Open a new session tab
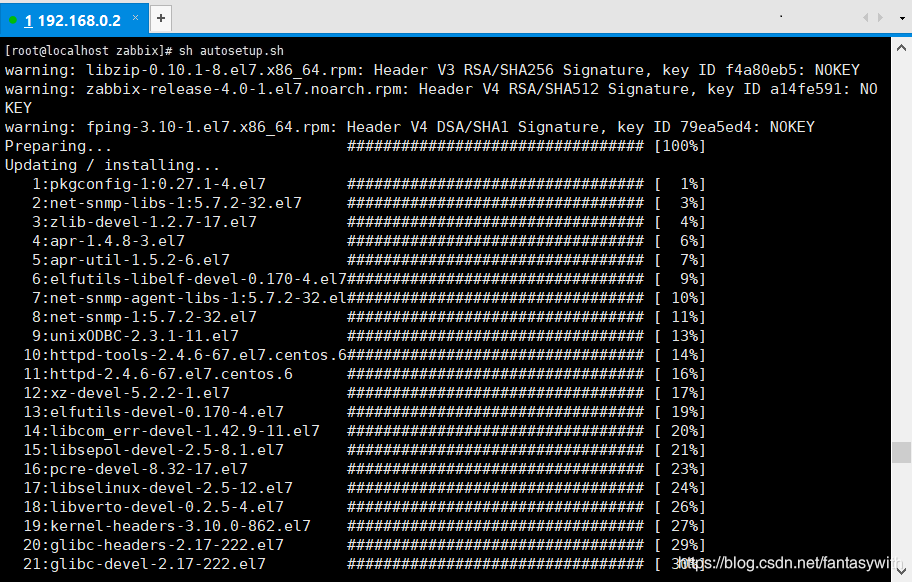Image resolution: width=912 pixels, height=582 pixels. coord(161,19)
